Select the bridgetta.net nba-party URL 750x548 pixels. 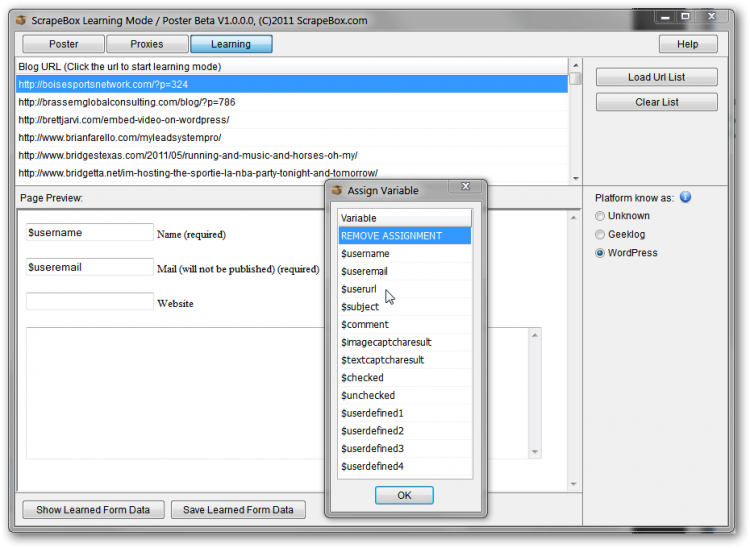coord(292,173)
